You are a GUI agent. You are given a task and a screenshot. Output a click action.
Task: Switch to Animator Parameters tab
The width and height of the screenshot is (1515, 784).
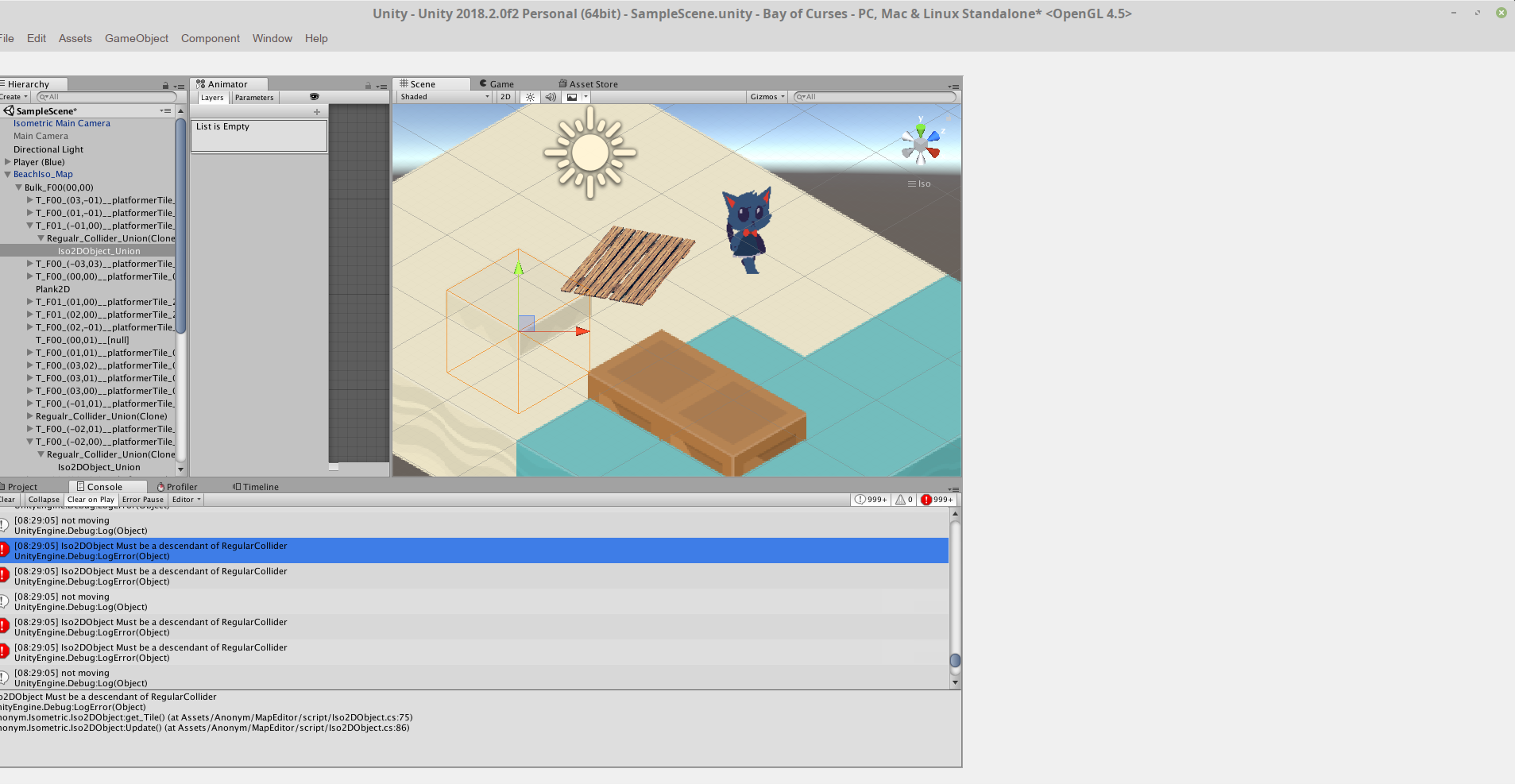[x=254, y=98]
